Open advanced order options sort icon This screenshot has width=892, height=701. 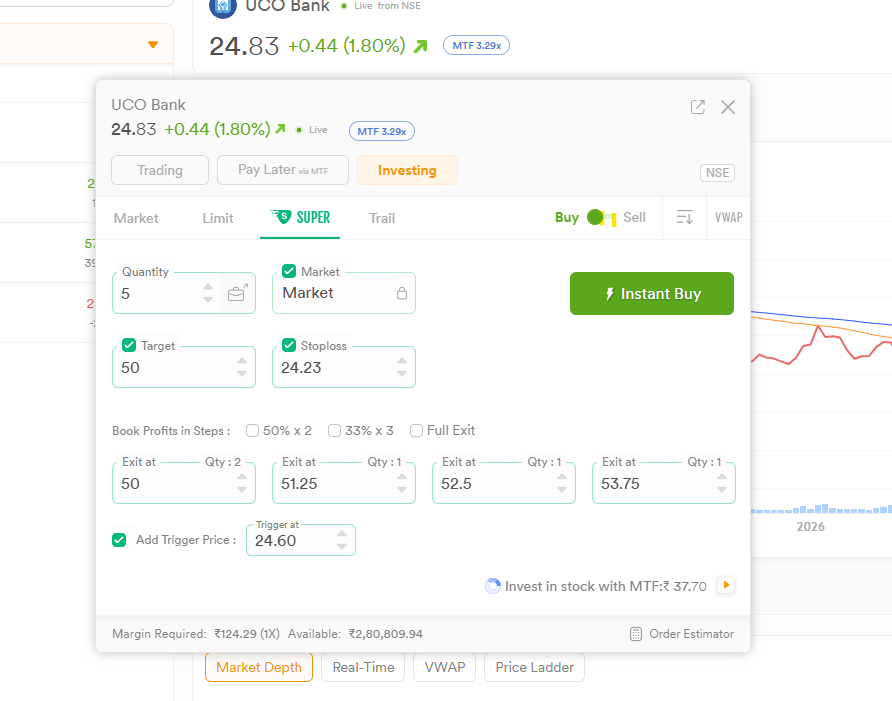point(684,217)
